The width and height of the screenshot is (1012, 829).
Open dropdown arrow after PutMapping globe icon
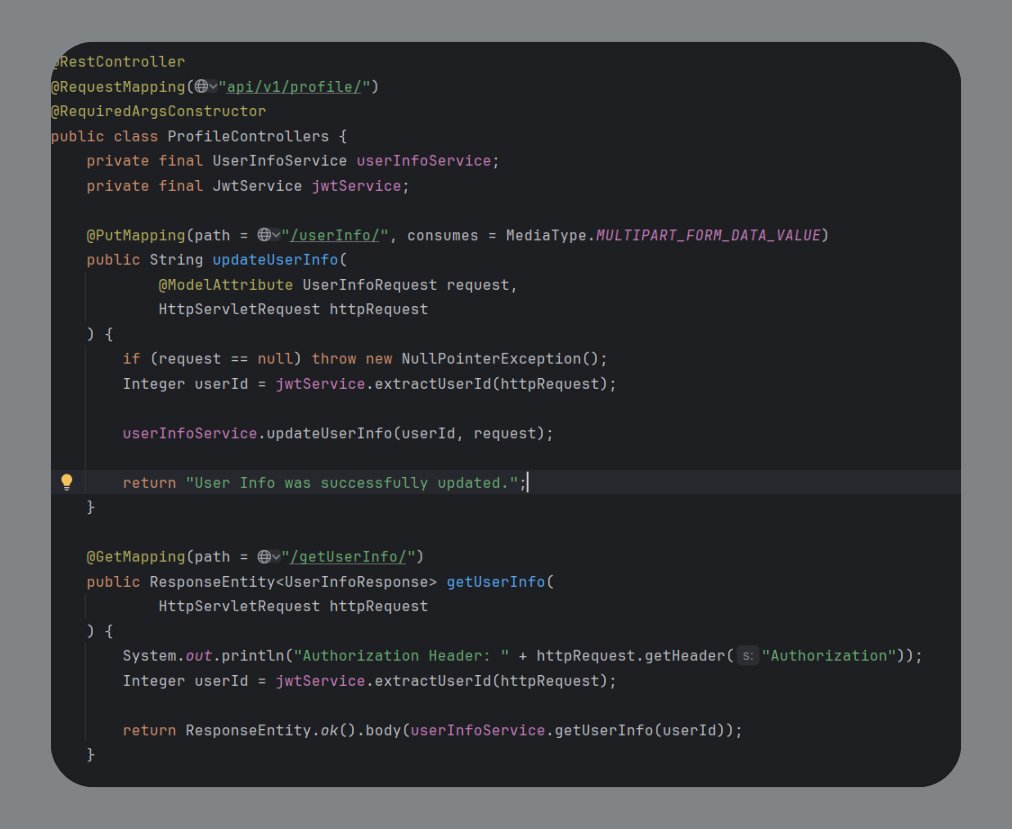[276, 235]
